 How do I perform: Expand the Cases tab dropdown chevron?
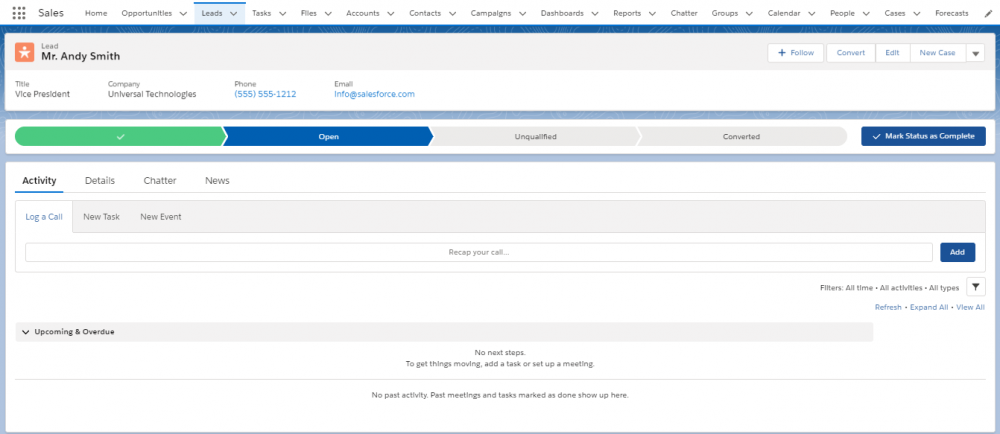coord(916,13)
